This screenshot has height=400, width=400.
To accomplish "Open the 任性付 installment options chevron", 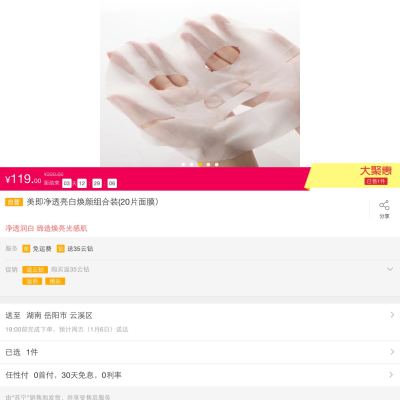I will (x=391, y=375).
